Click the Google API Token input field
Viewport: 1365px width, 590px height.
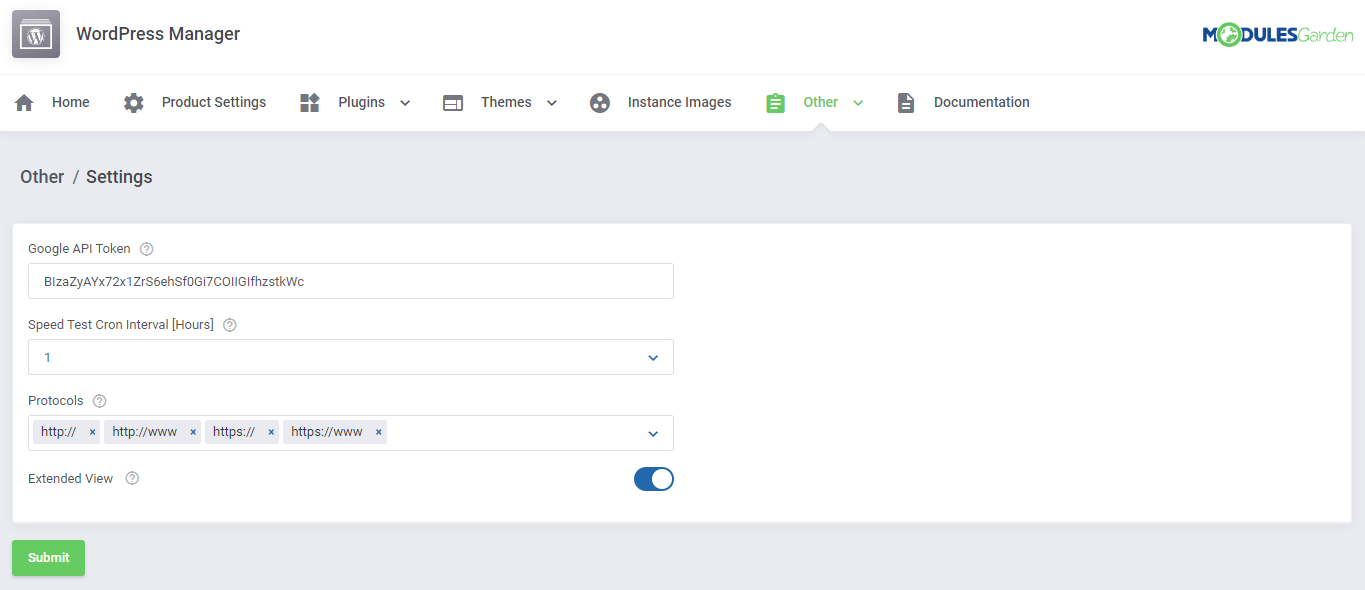click(x=351, y=281)
